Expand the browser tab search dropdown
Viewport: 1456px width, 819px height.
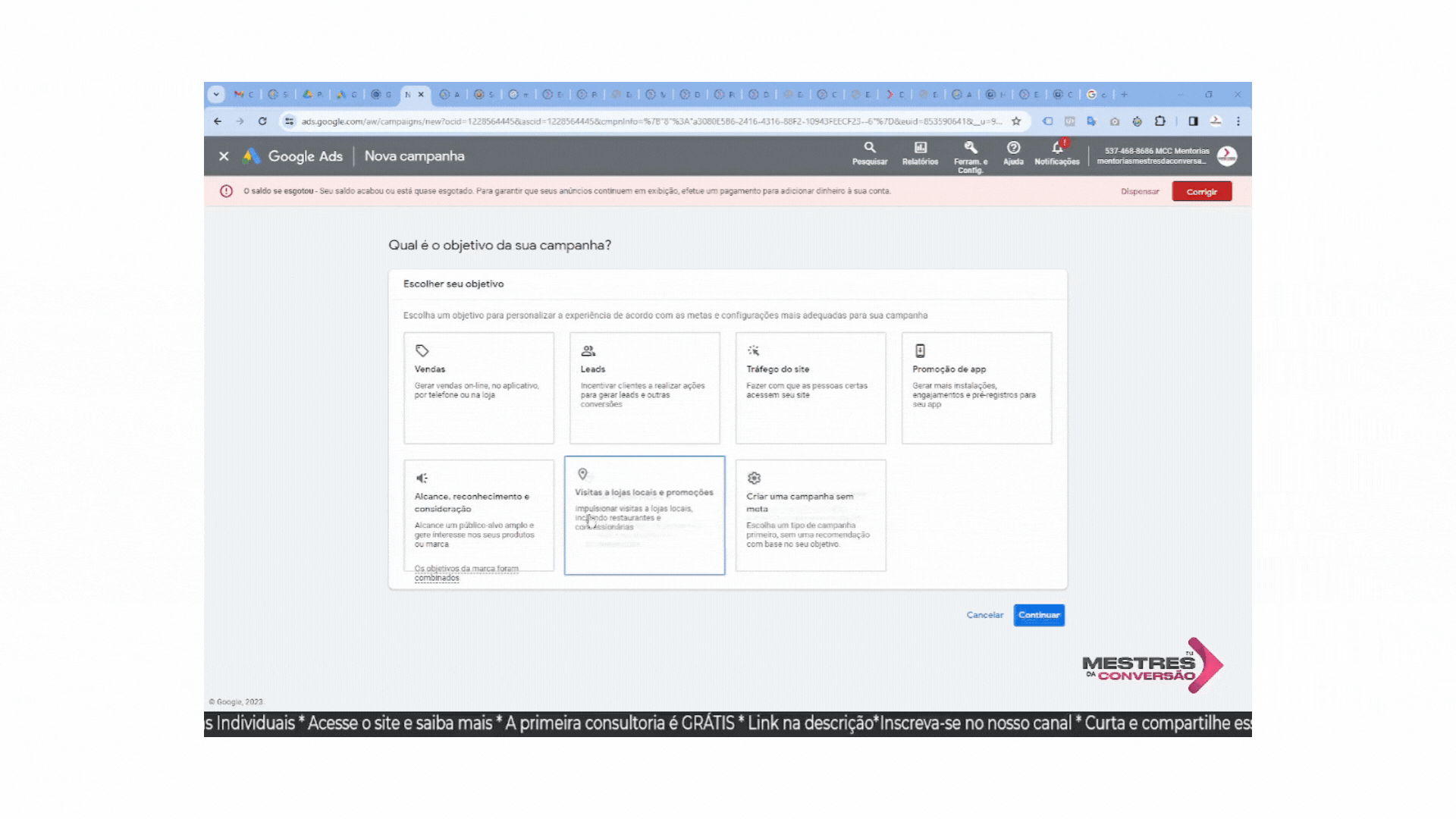tap(216, 95)
